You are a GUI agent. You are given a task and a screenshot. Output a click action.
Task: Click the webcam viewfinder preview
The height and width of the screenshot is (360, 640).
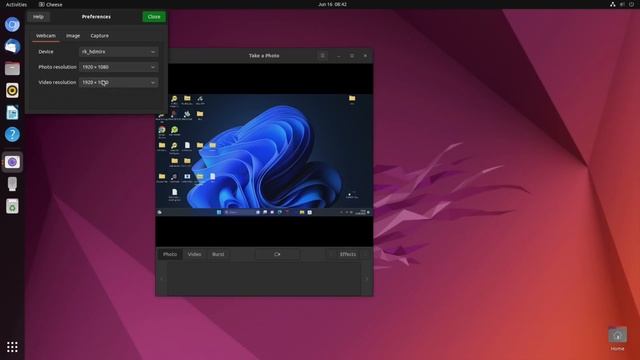(x=264, y=155)
